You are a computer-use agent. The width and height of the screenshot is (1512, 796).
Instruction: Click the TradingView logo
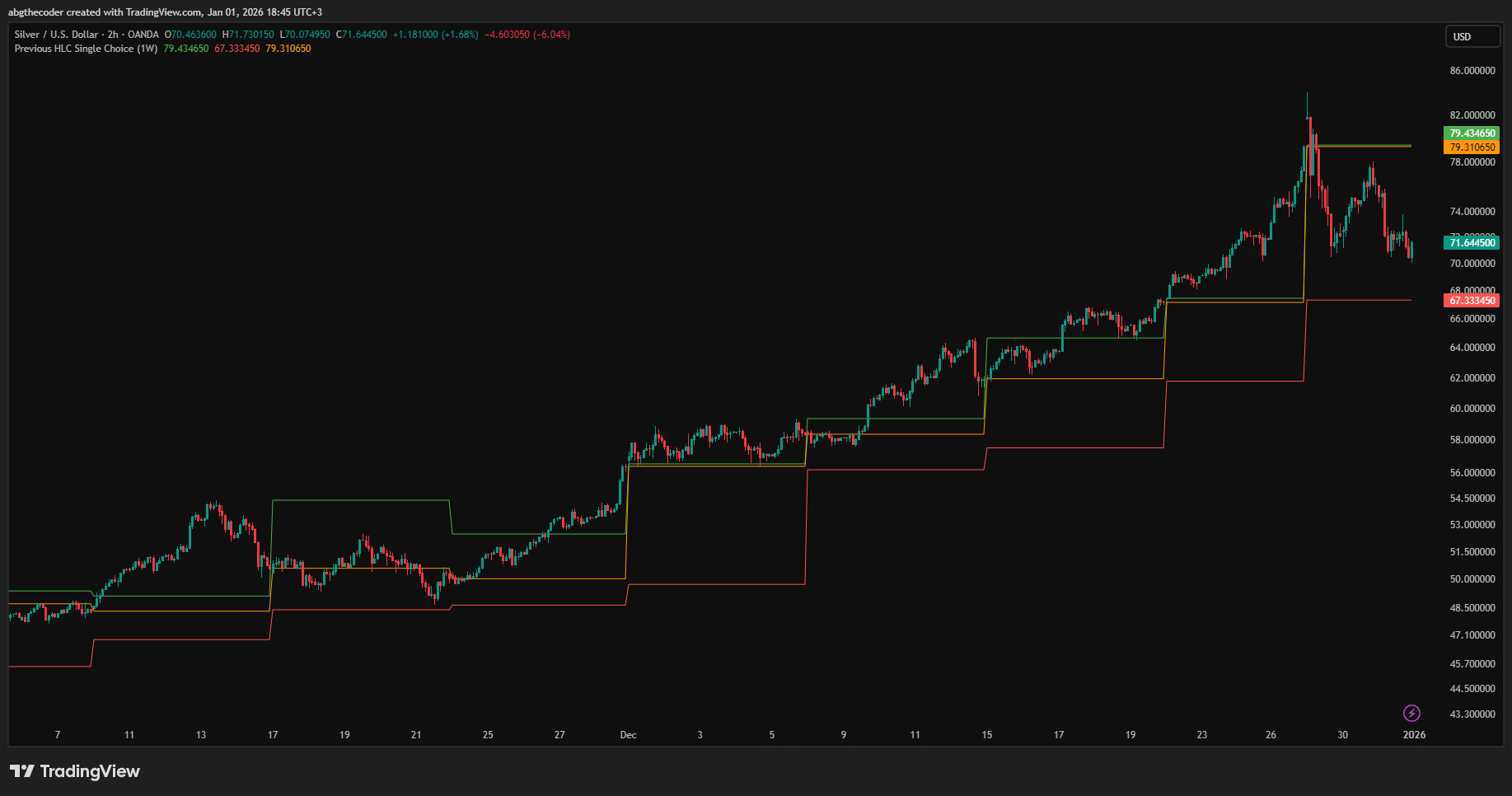pyautogui.click(x=75, y=771)
